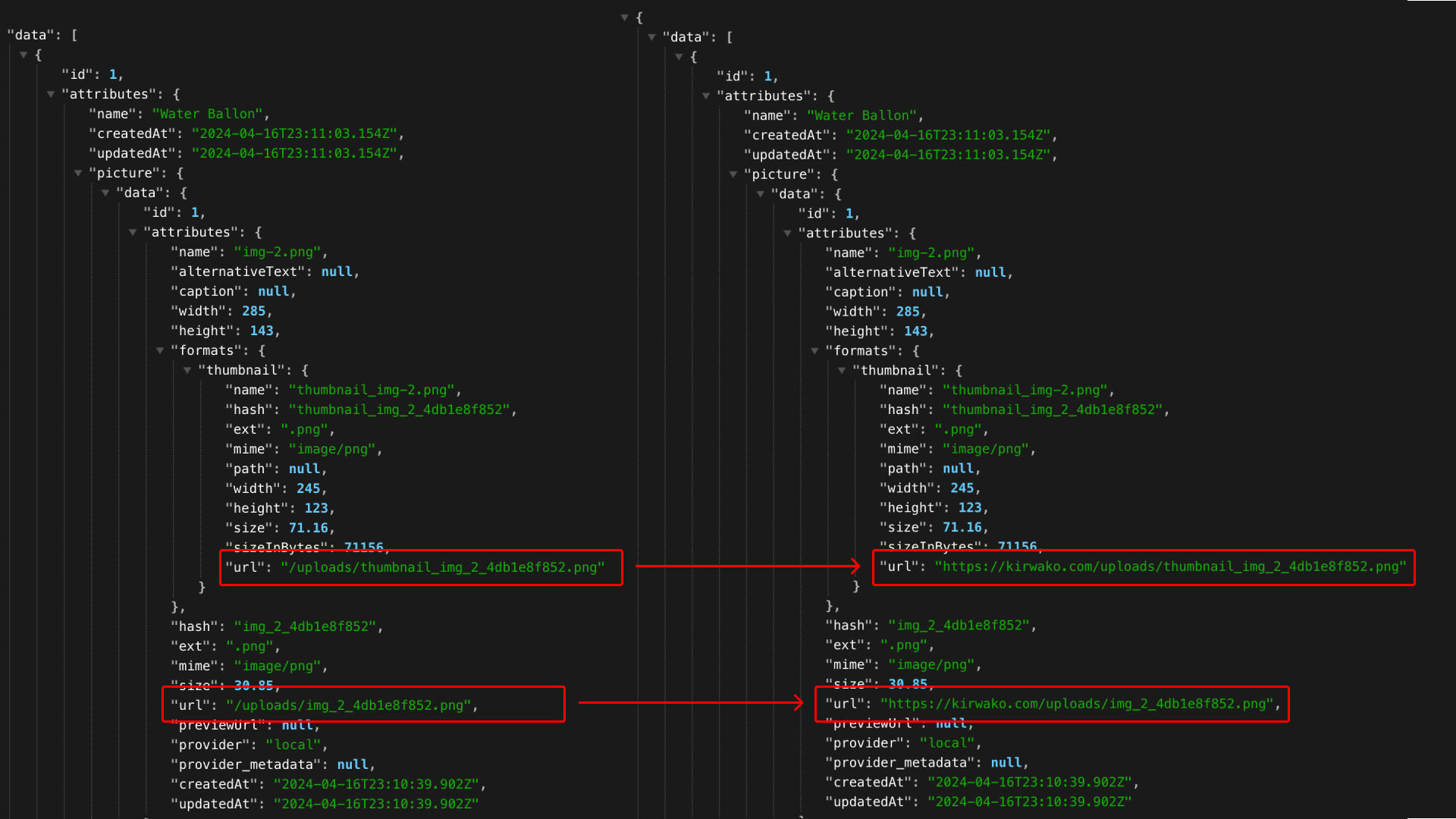Viewport: 1456px width, 819px height.
Task: Collapse the right "picture" node
Action: click(733, 175)
